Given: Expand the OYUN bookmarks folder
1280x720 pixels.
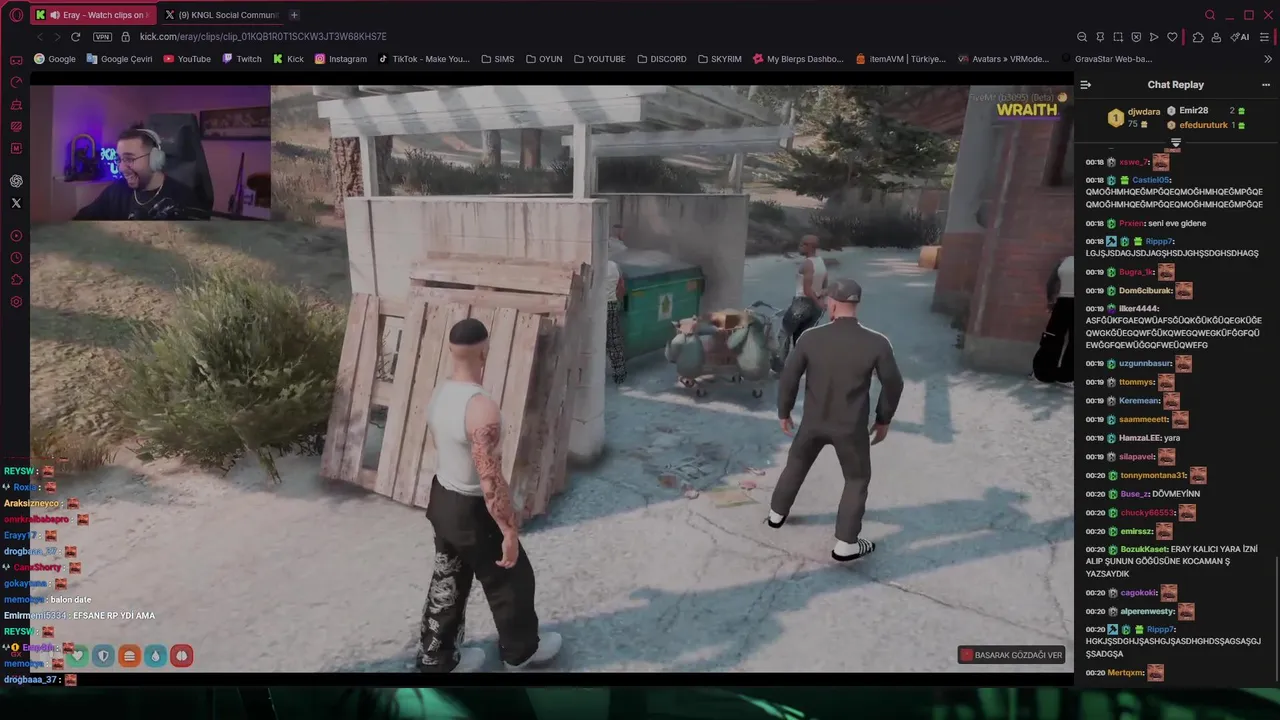Looking at the screenshot, I should (544, 59).
